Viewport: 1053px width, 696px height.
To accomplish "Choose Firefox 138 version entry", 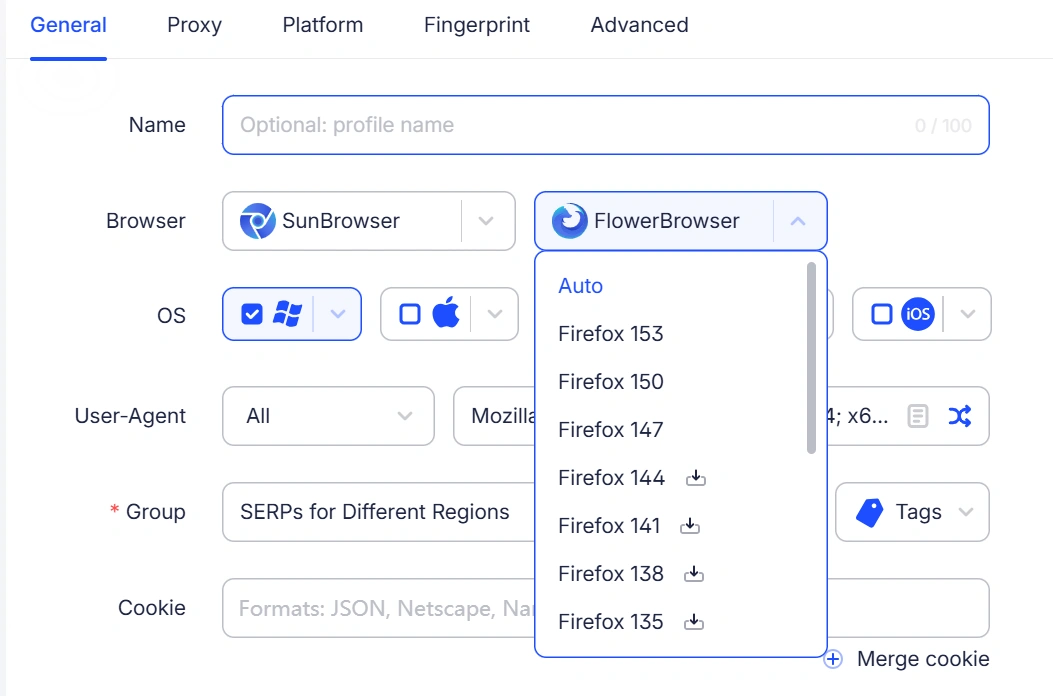I will (610, 574).
